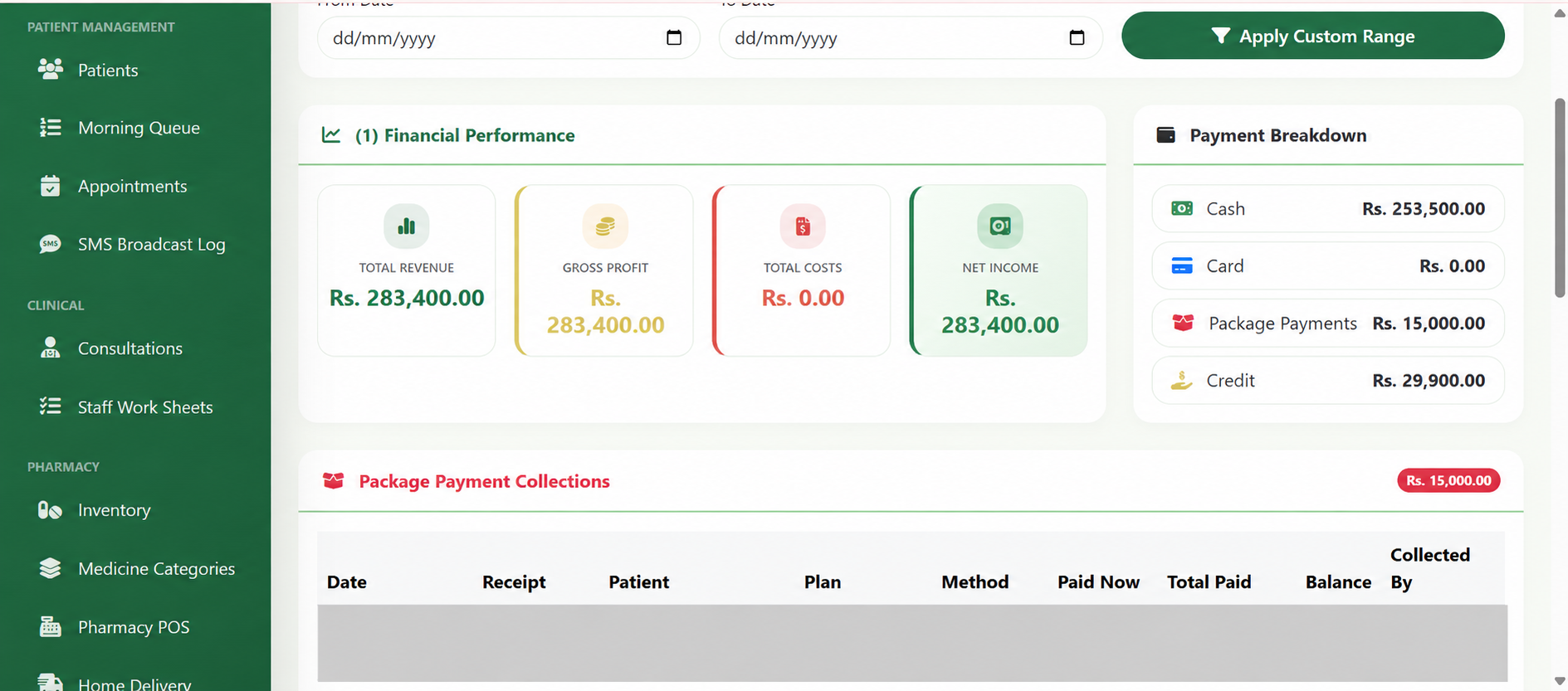
Task: Click the Card credit card icon
Action: [x=1182, y=265]
